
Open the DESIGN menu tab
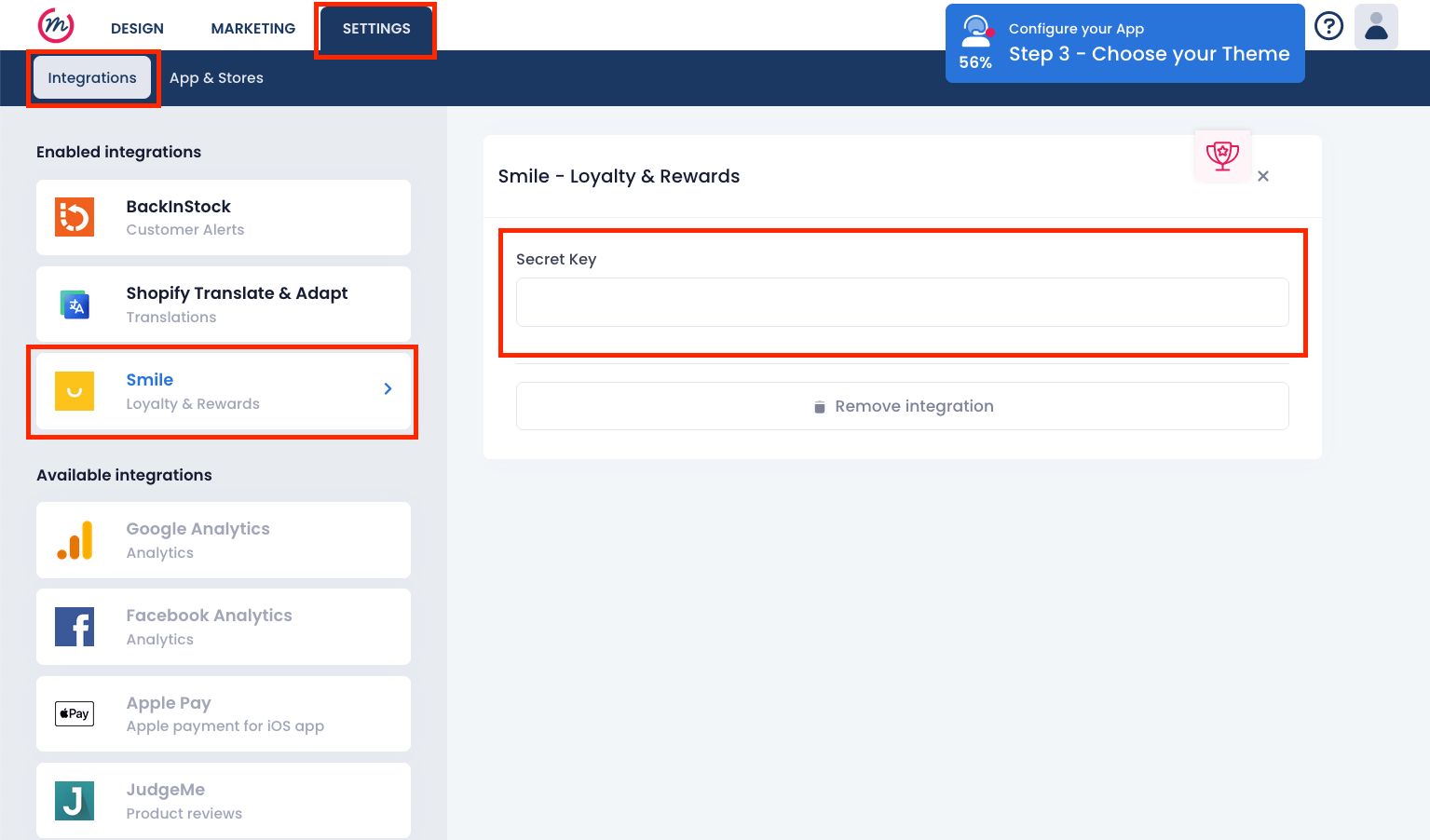point(137,29)
